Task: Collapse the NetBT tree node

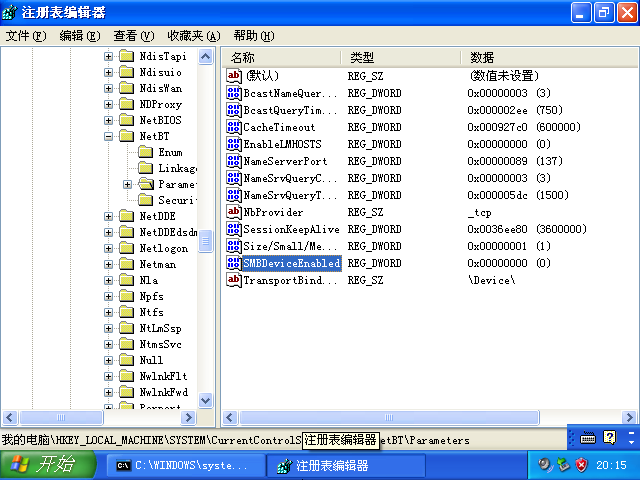Action: click(108, 136)
